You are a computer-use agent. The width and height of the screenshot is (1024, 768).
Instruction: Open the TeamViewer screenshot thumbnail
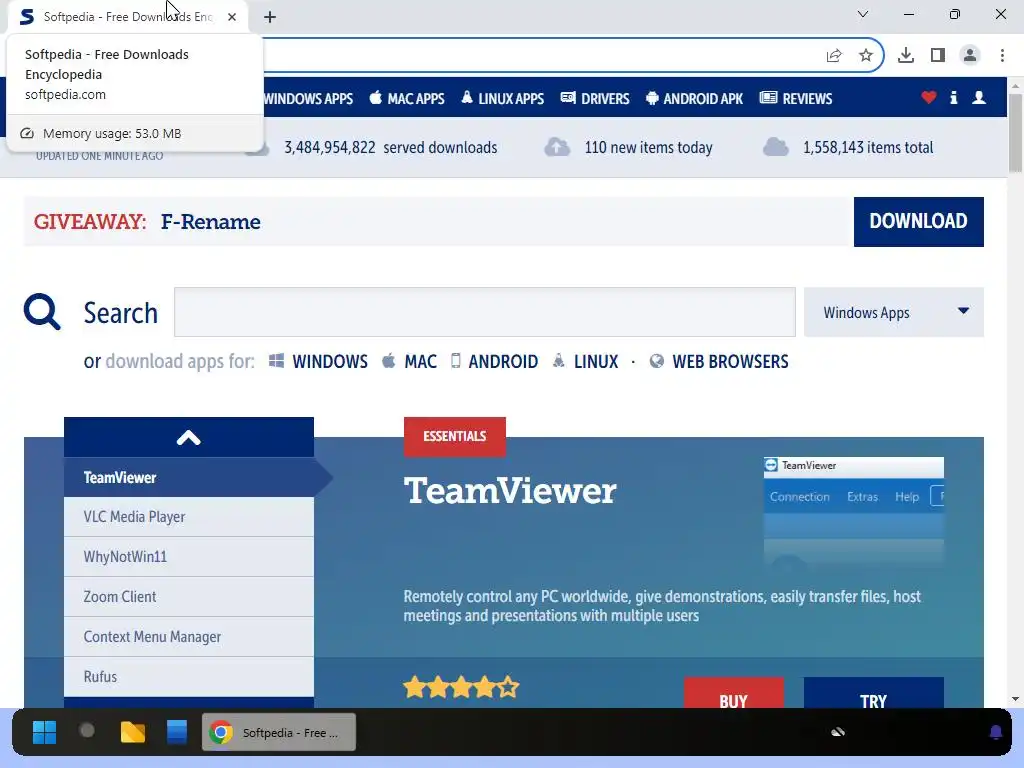pyautogui.click(x=854, y=513)
